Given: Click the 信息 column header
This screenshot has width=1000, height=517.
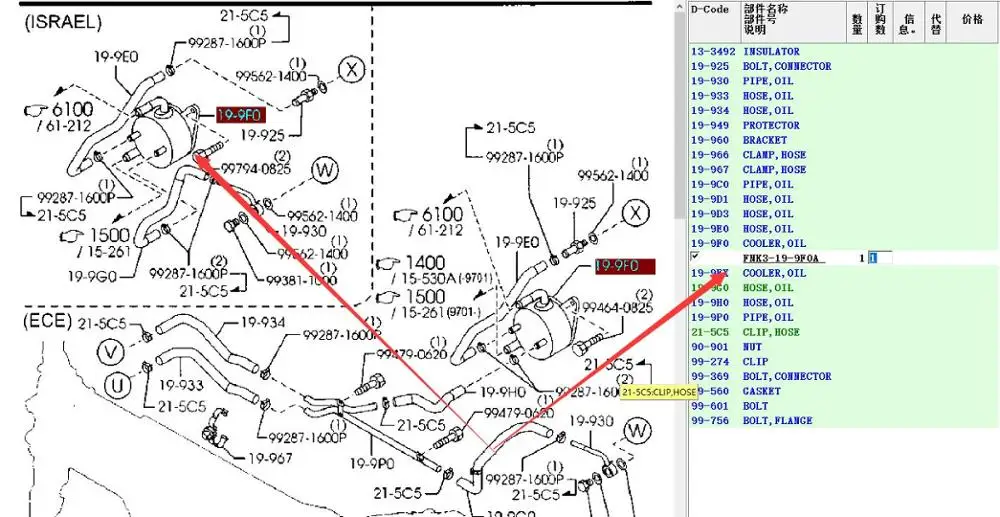Looking at the screenshot, I should pyautogui.click(x=908, y=22).
